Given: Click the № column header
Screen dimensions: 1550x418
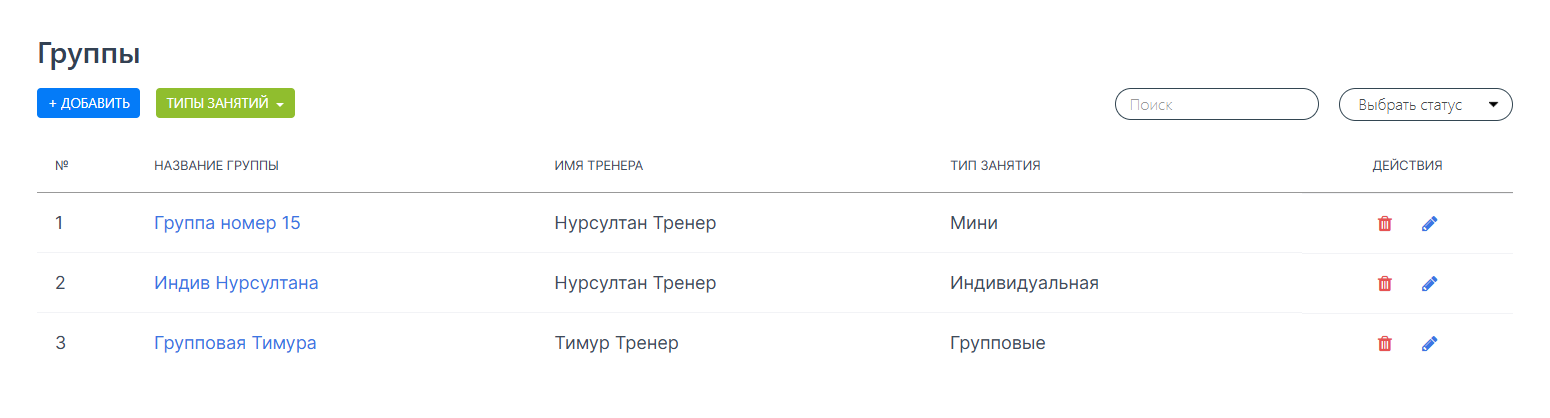Looking at the screenshot, I should click(61, 165).
